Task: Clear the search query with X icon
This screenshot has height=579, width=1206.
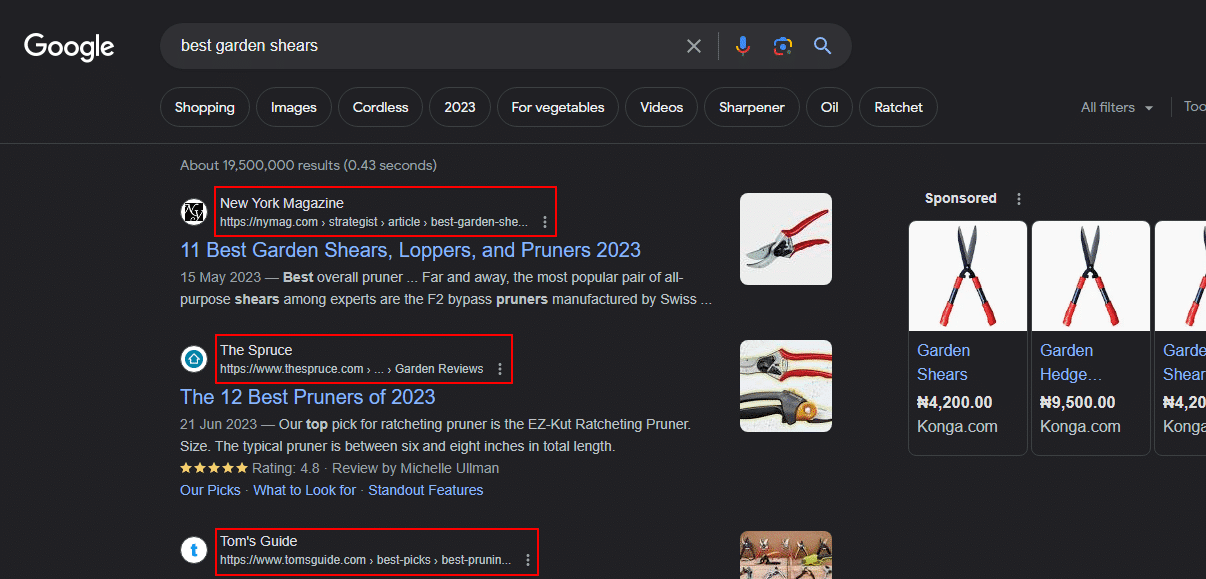Action: (x=694, y=46)
